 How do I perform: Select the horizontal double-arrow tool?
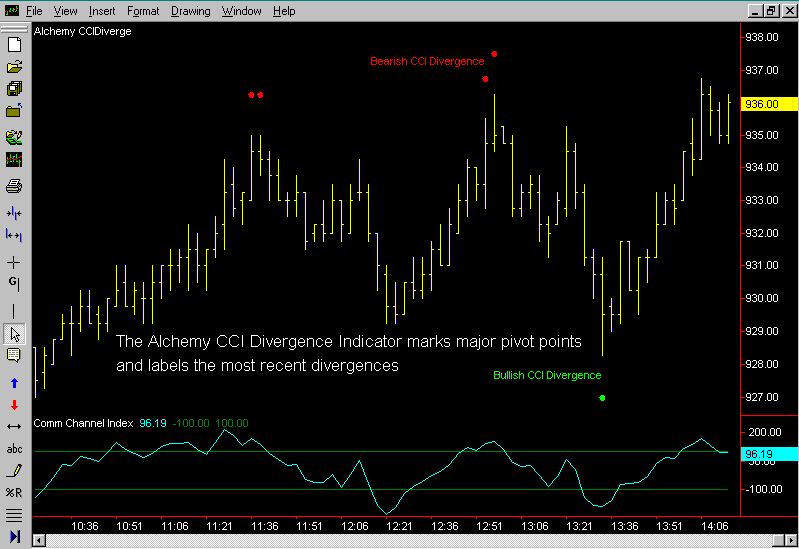coord(14,427)
